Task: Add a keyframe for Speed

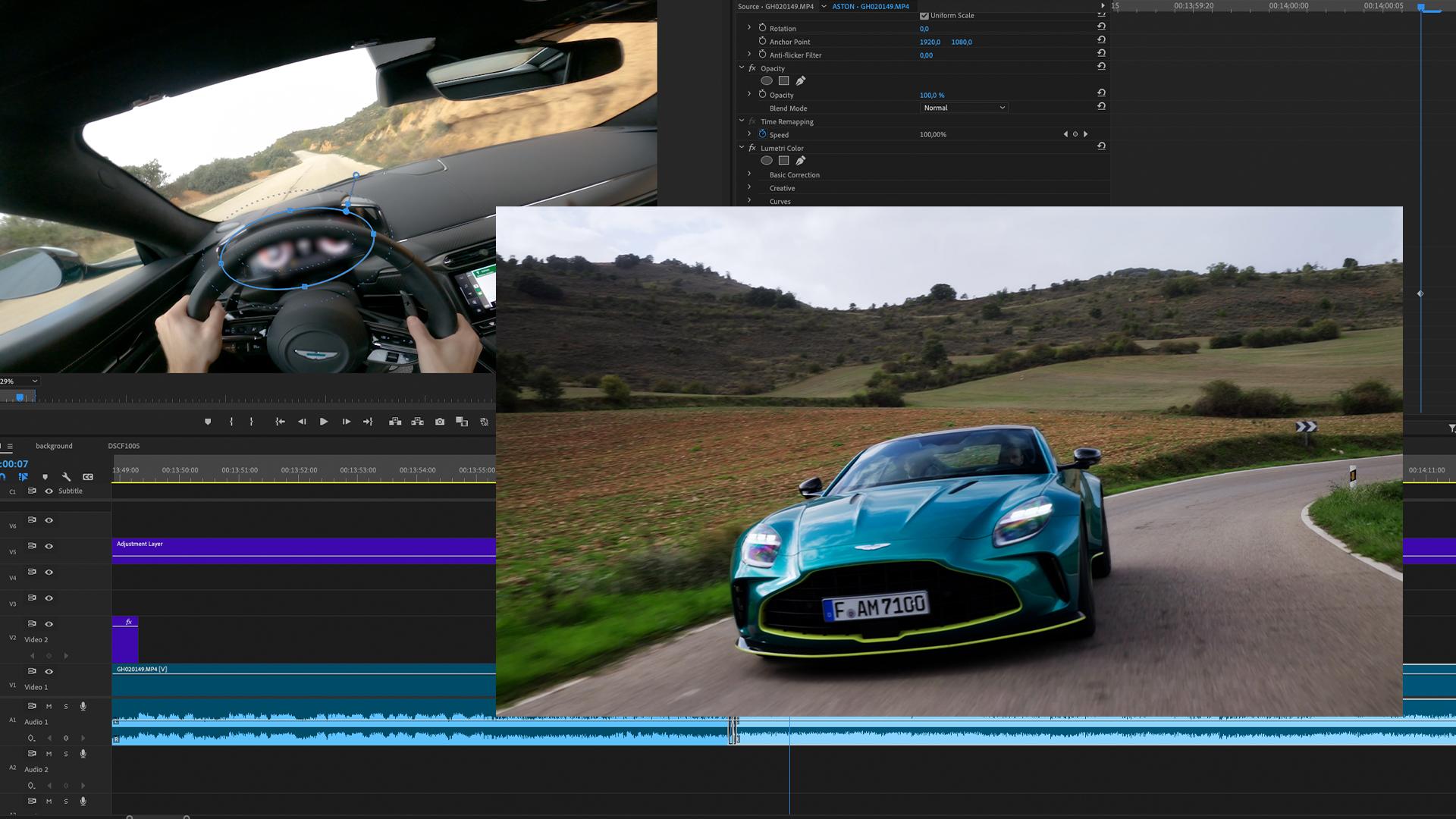Action: tap(1075, 134)
